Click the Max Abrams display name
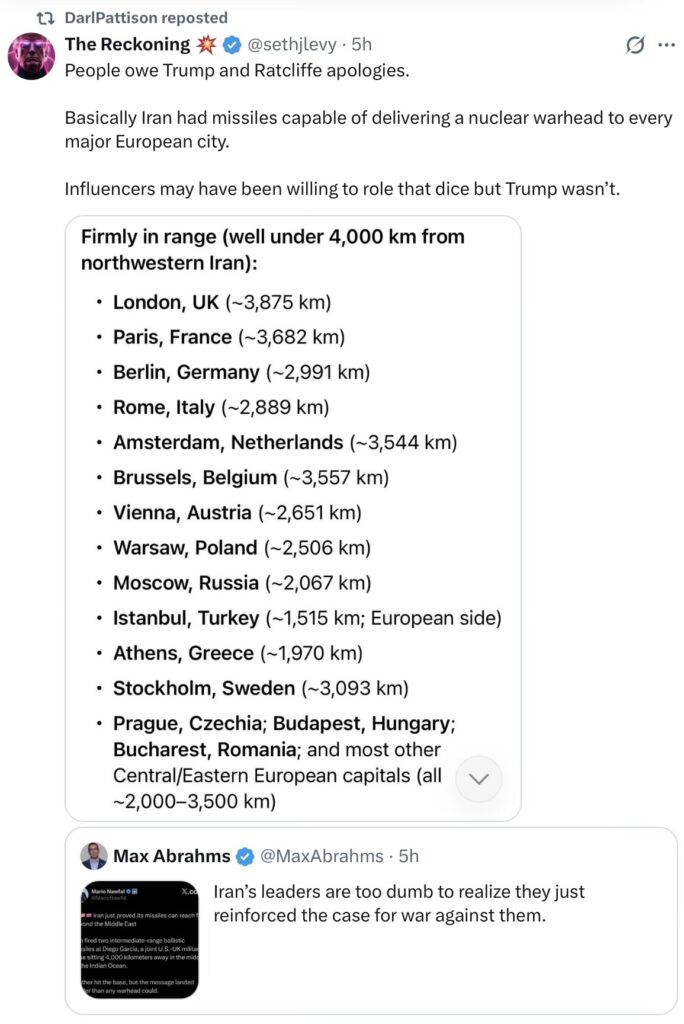Image resolution: width=684 pixels, height=1024 pixels. tap(171, 856)
